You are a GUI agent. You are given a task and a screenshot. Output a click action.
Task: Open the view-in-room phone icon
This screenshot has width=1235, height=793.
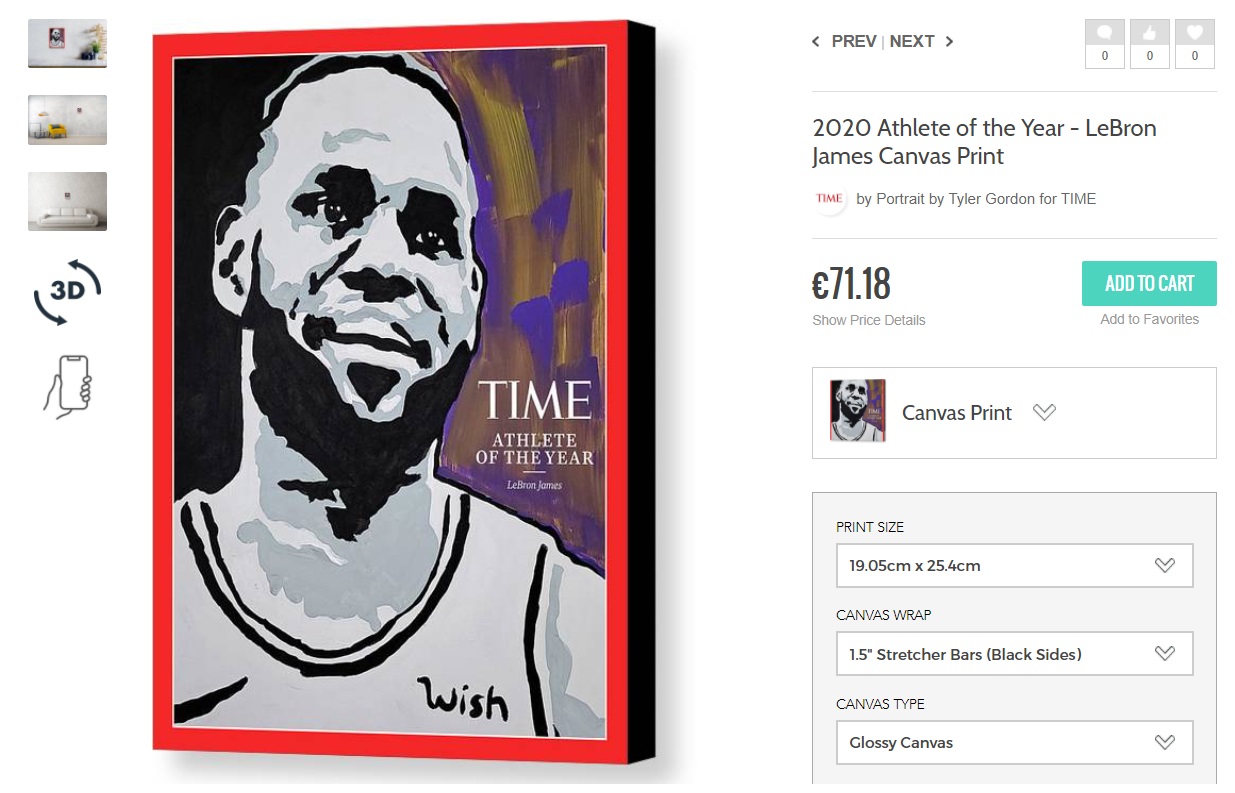(68, 384)
